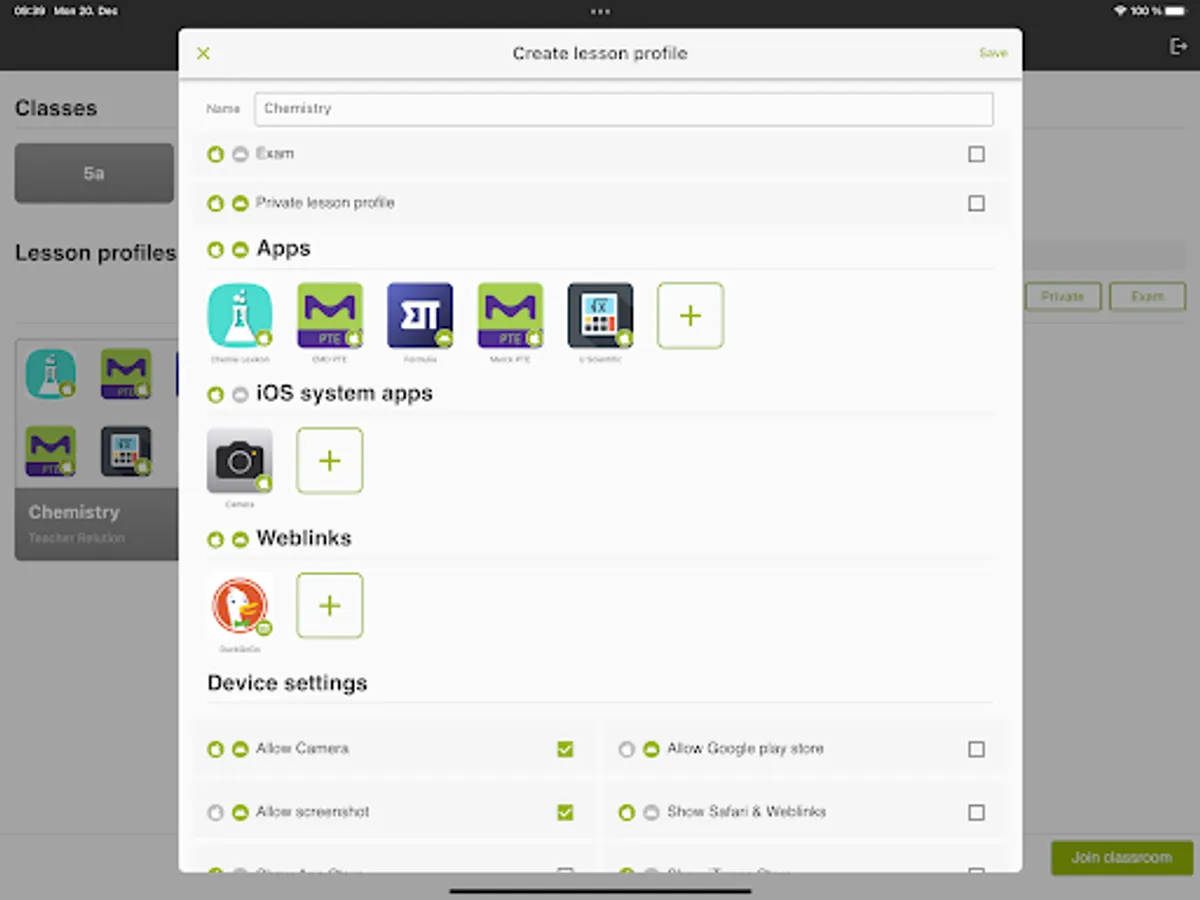Click the Apple platform icon beside Allow Google play store

point(626,749)
